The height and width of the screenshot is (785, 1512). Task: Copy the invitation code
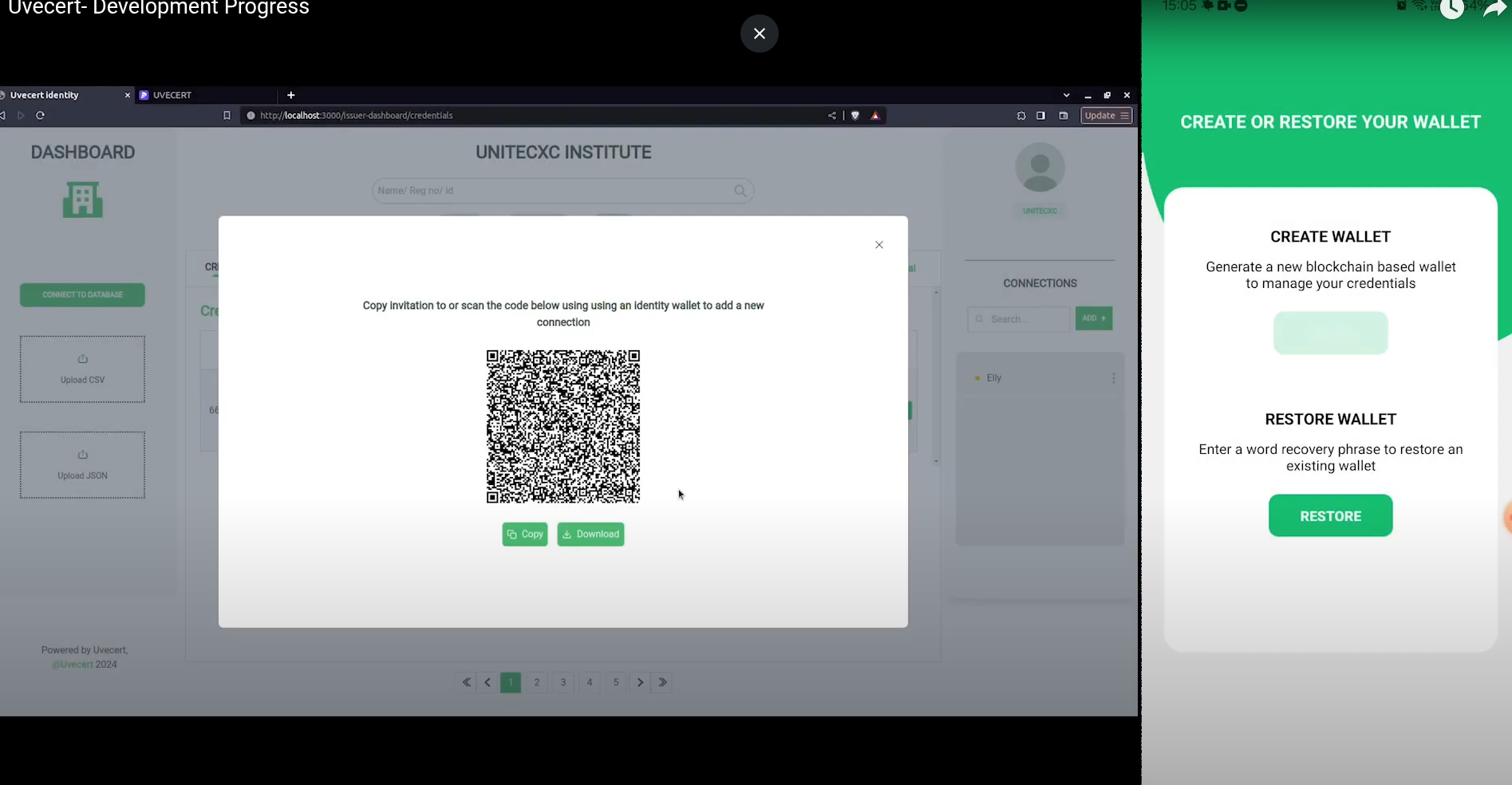pos(525,535)
